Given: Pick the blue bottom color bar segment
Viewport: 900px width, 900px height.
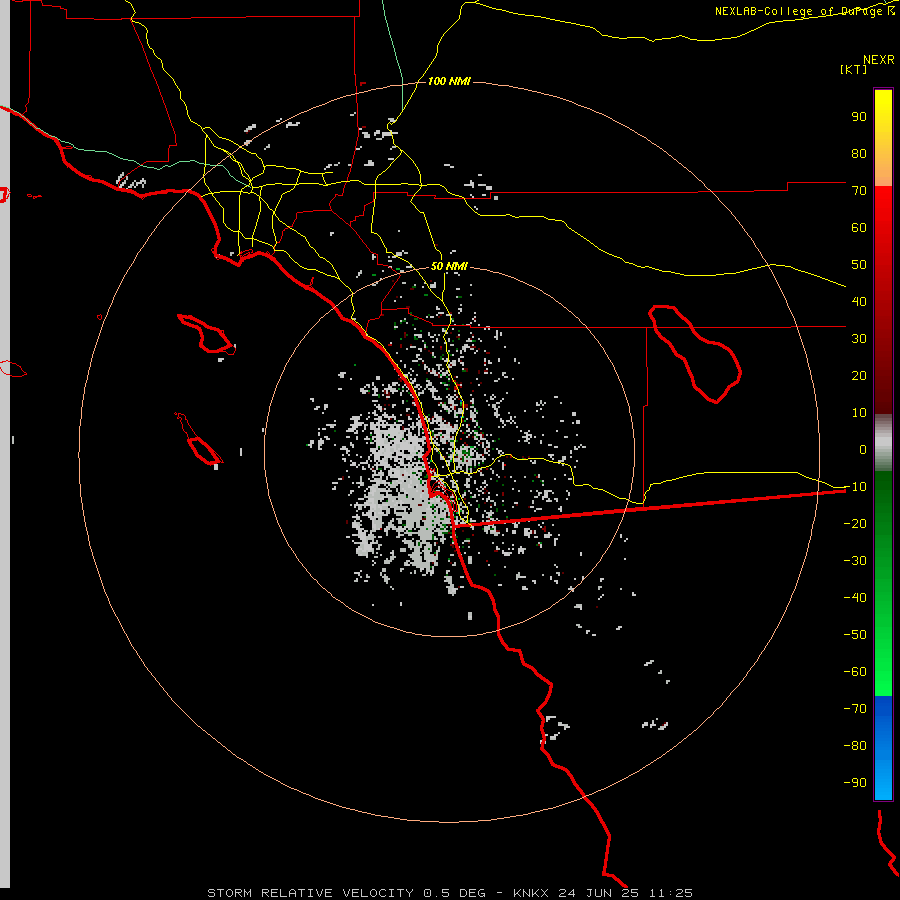Looking at the screenshot, I should coord(883,748).
